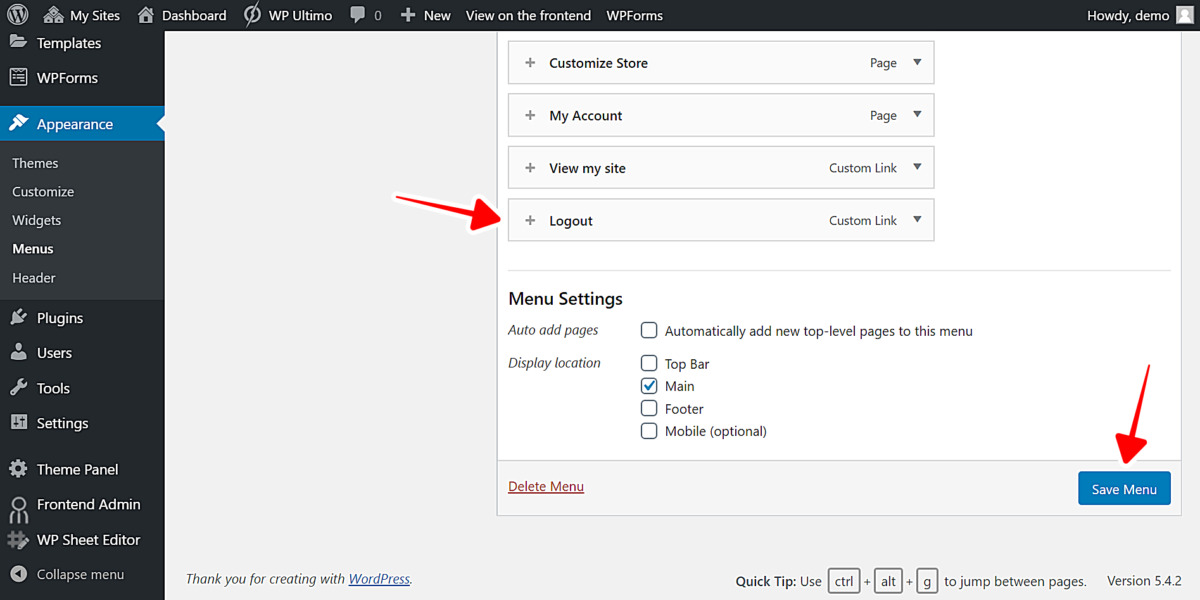Click the Delete Menu link
The height and width of the screenshot is (600, 1200).
(545, 486)
